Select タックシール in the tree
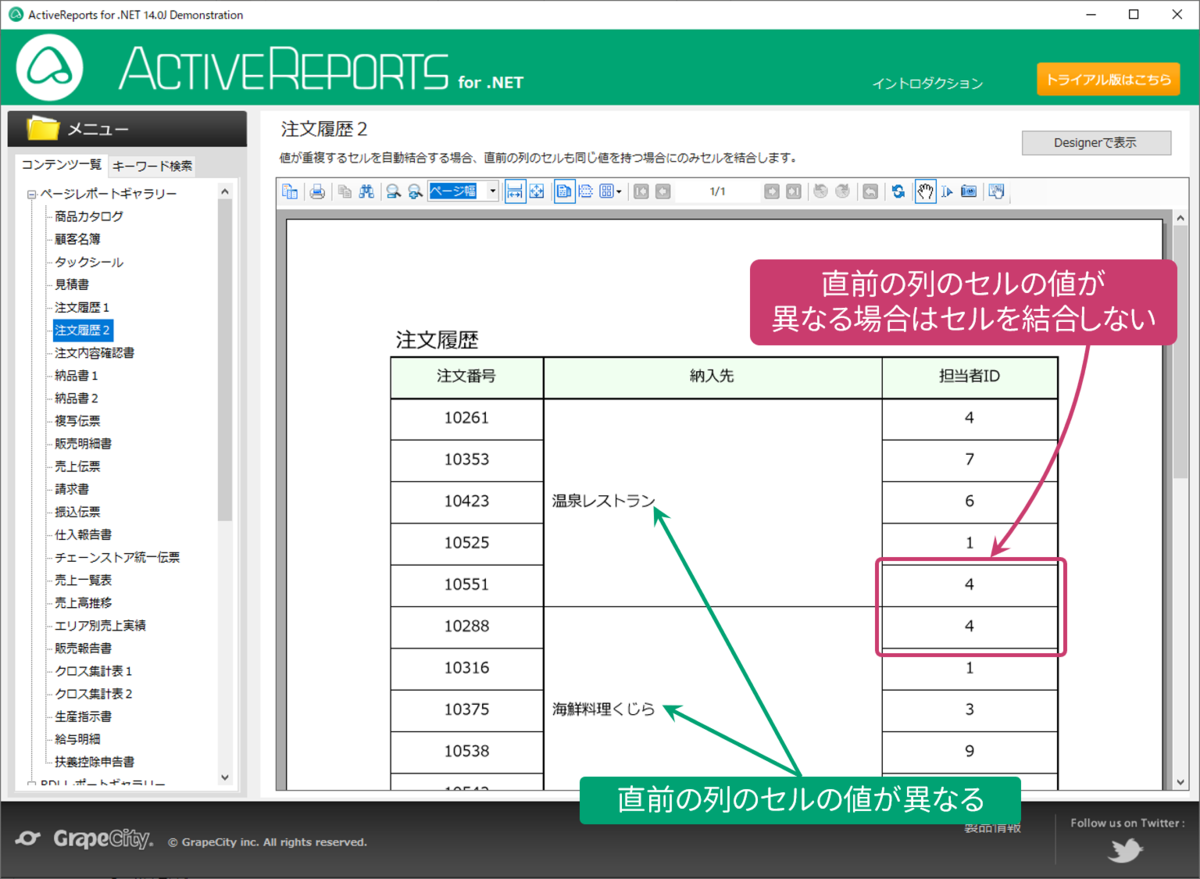Image resolution: width=1200 pixels, height=879 pixels. pyautogui.click(x=89, y=262)
